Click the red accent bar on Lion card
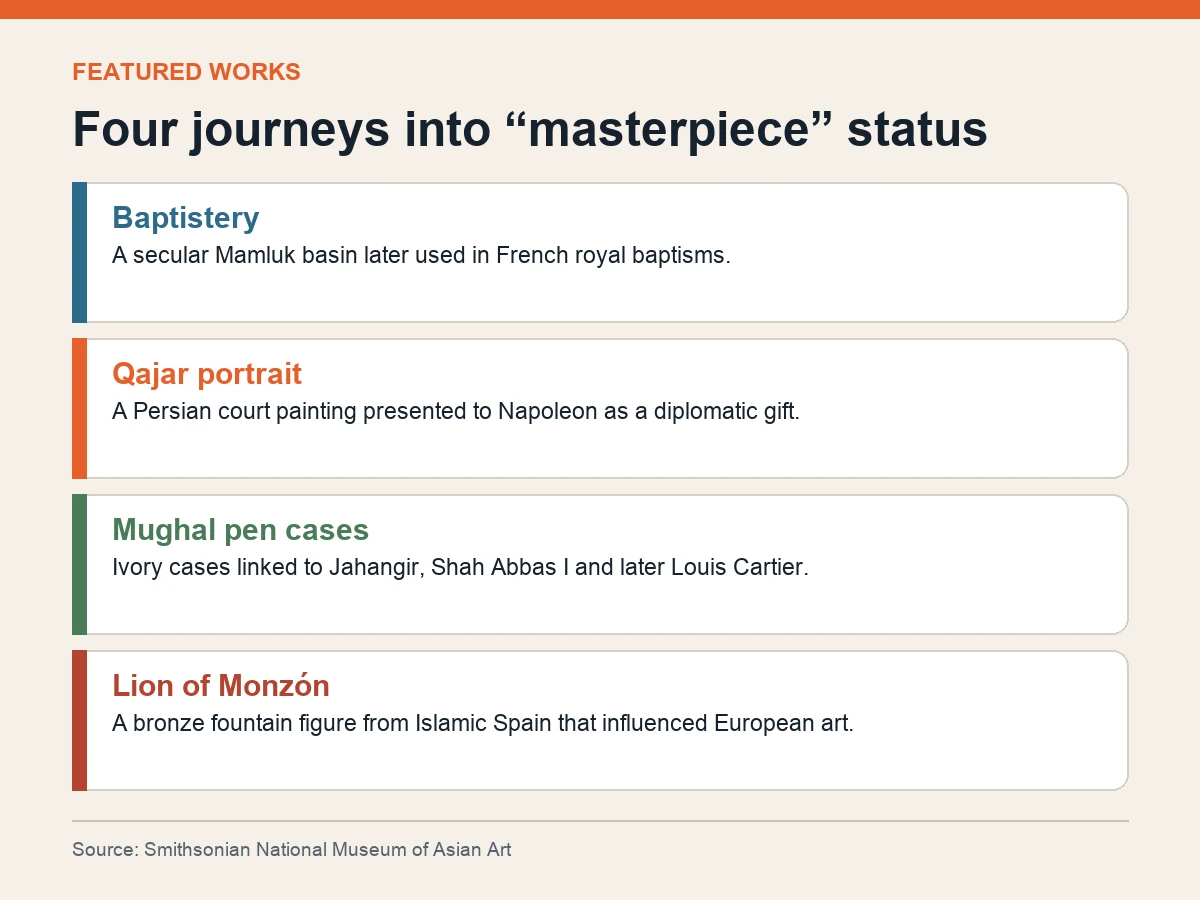This screenshot has width=1200, height=900. (x=79, y=720)
